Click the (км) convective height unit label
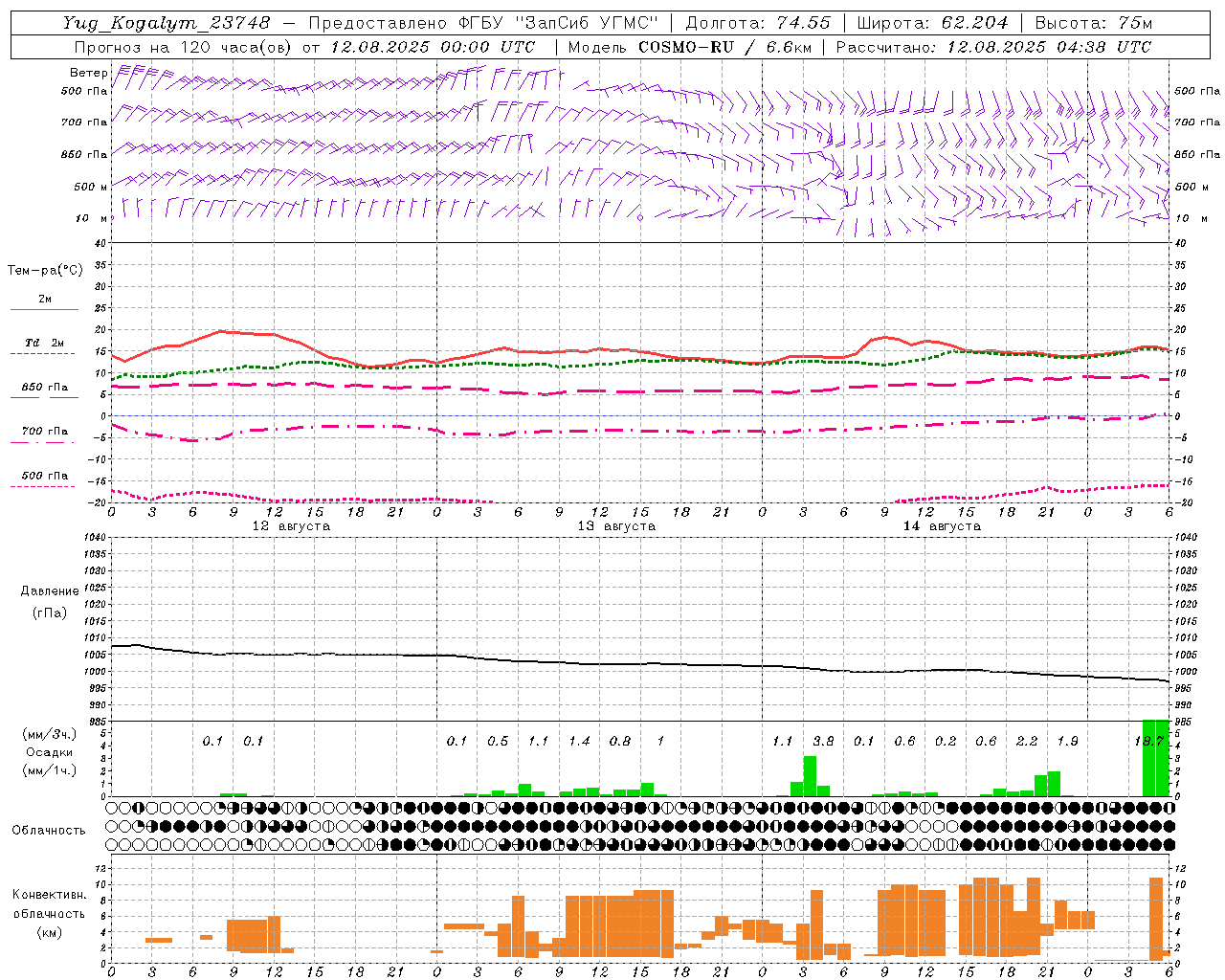This screenshot has width=1225, height=980. click(x=50, y=932)
